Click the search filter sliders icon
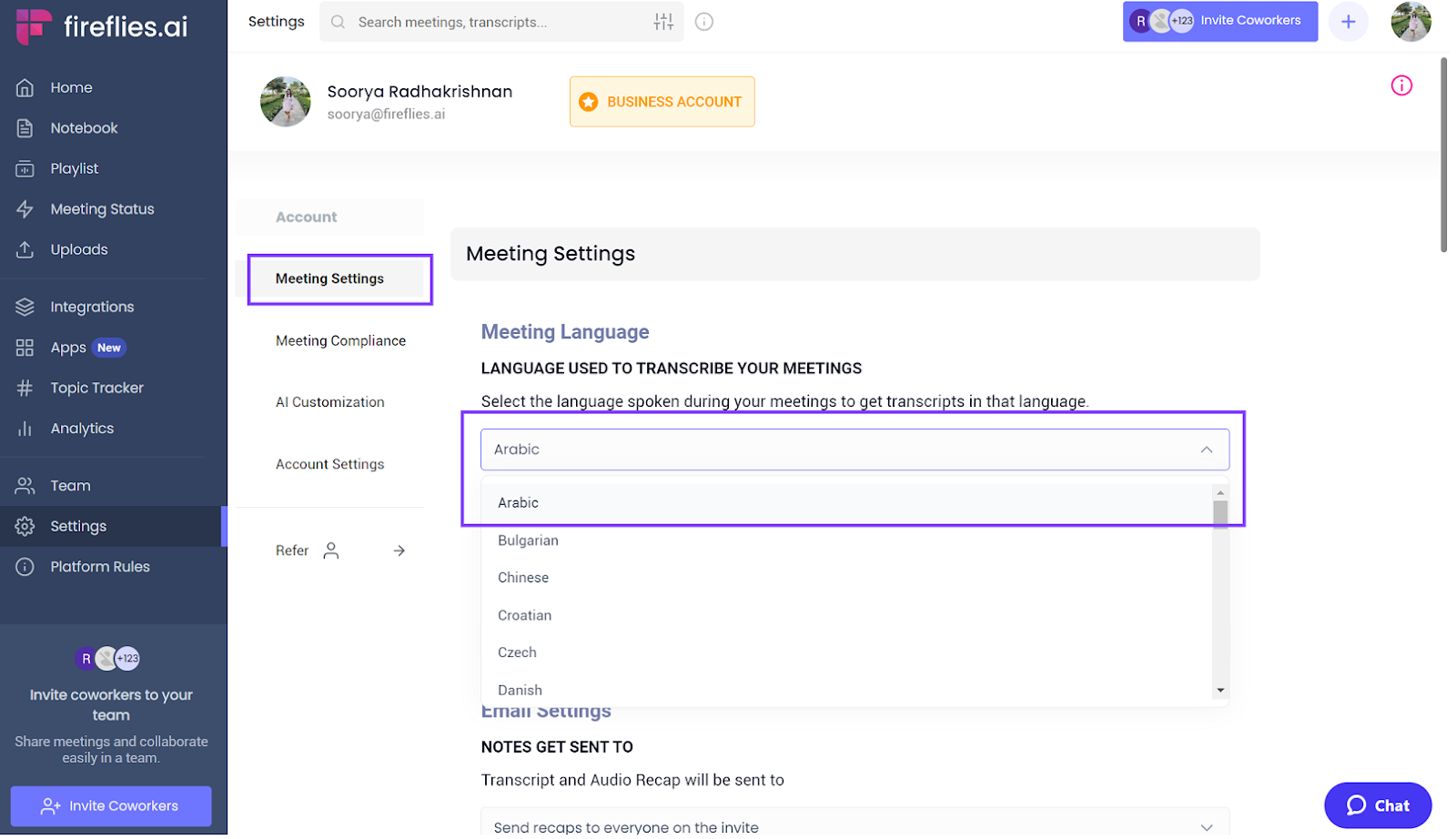Image resolution: width=1456 pixels, height=839 pixels. [663, 22]
